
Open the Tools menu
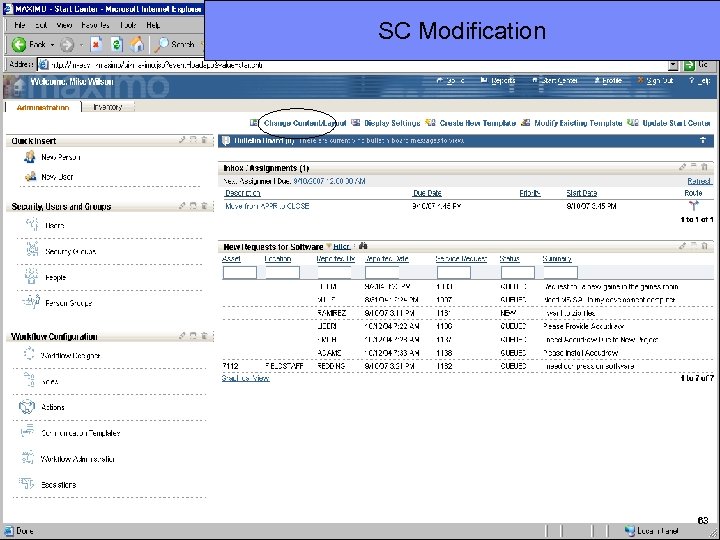tap(128, 25)
